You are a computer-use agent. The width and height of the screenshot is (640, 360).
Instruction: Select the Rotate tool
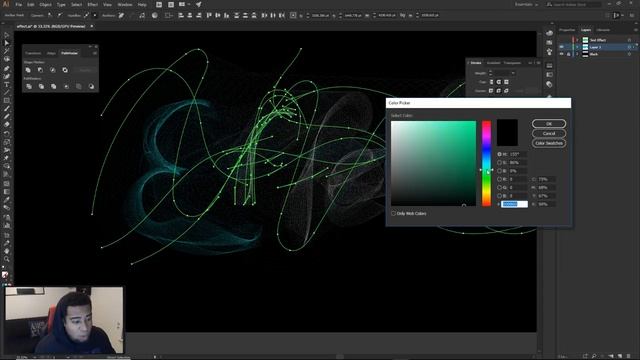click(7, 133)
